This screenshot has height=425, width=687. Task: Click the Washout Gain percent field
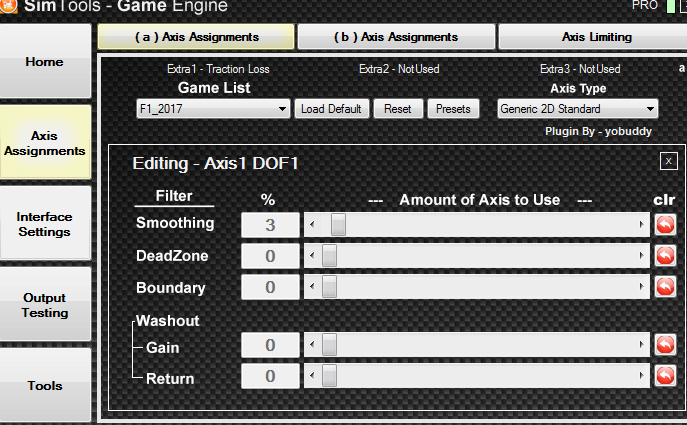tap(270, 345)
